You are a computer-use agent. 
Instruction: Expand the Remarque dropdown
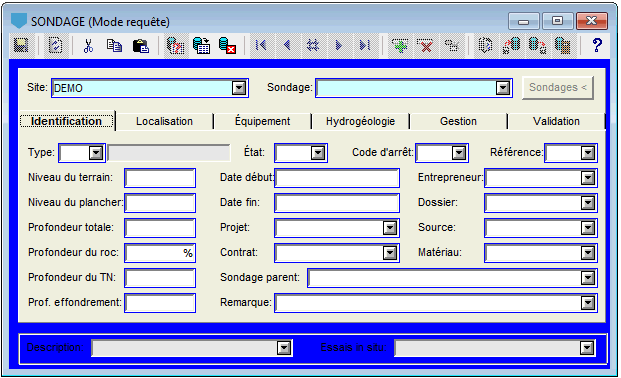coord(588,303)
